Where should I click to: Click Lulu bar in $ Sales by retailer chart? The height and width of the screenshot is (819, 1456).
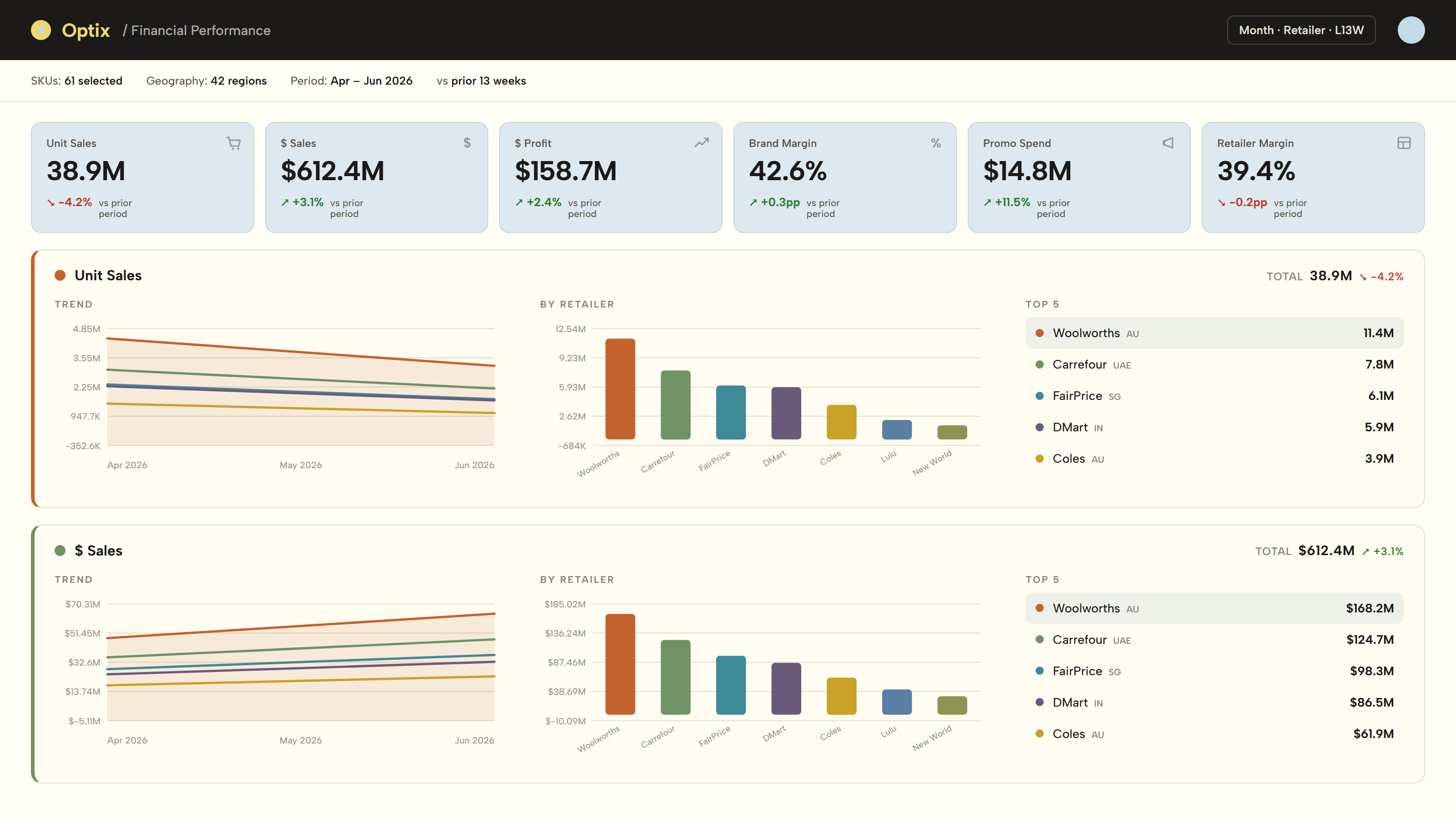click(x=897, y=702)
